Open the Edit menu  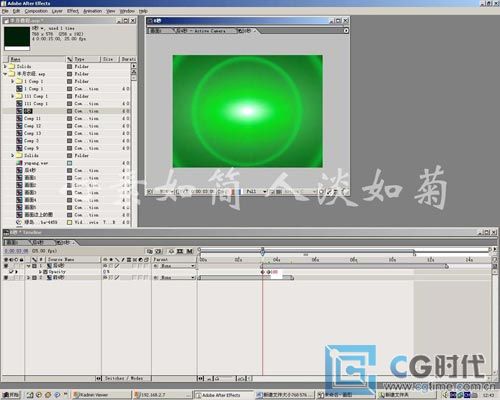(x=16, y=11)
